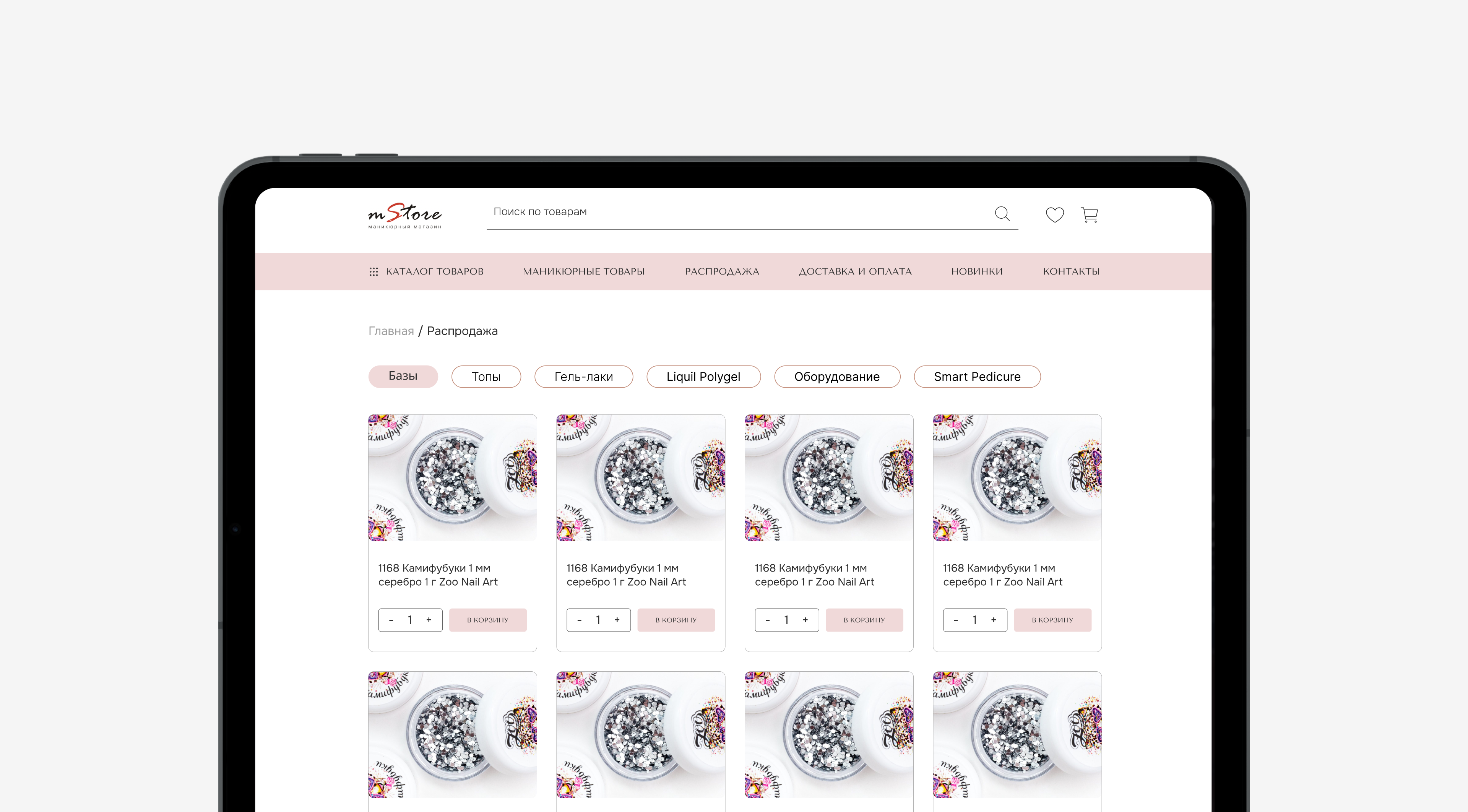Screen dimensions: 1468x812
Task: Open the first product image in top row
Action: 453,477
